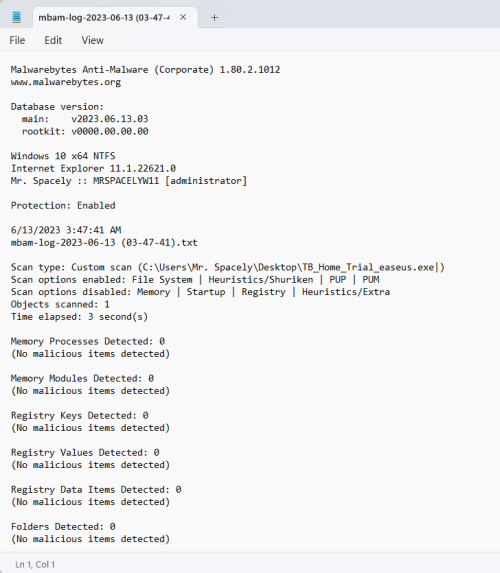The image size is (500, 573).
Task: Place cursor on www.malwarebytes.org line
Action: (66, 82)
